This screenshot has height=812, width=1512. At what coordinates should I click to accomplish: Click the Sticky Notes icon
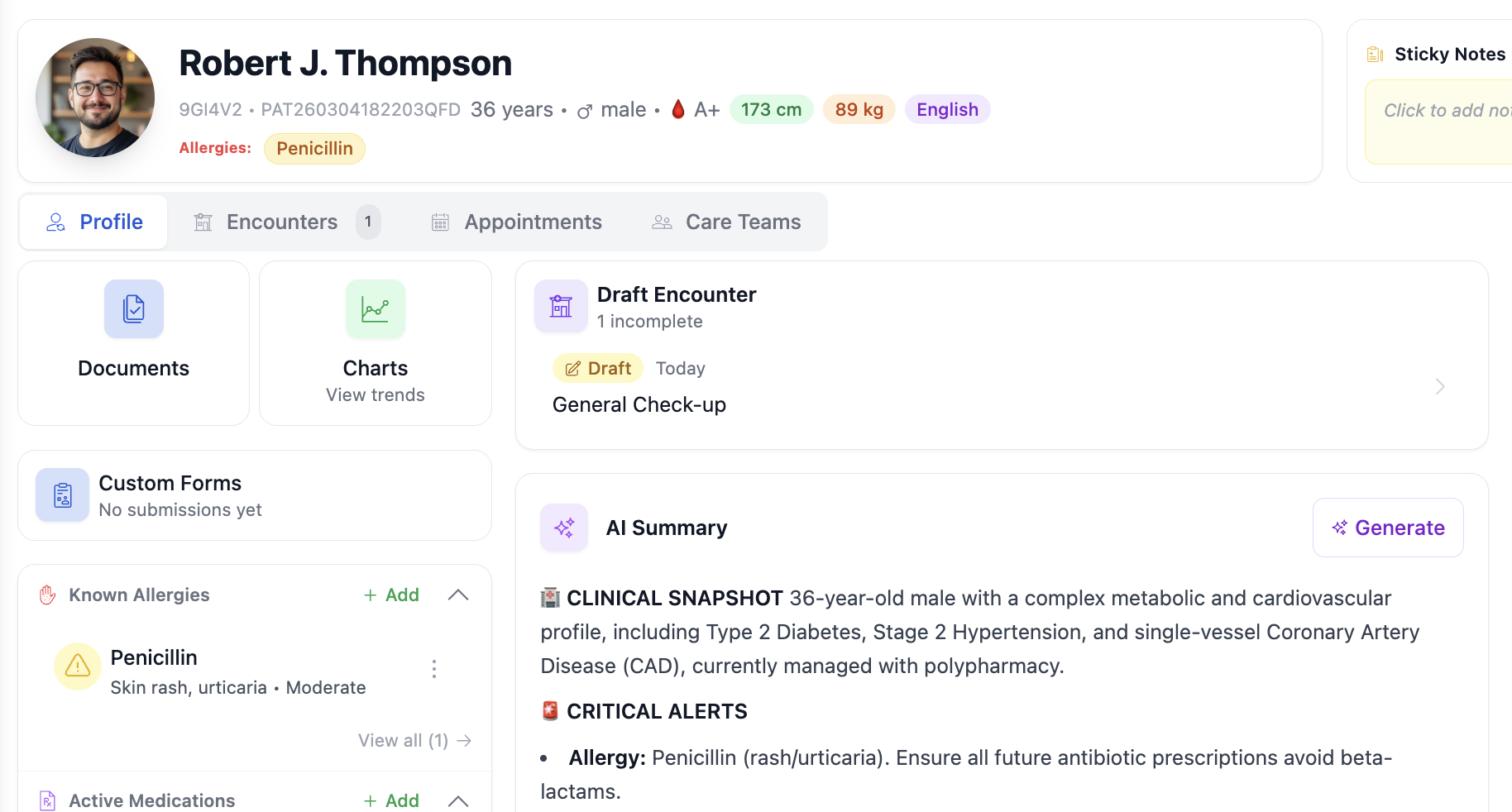[1375, 55]
